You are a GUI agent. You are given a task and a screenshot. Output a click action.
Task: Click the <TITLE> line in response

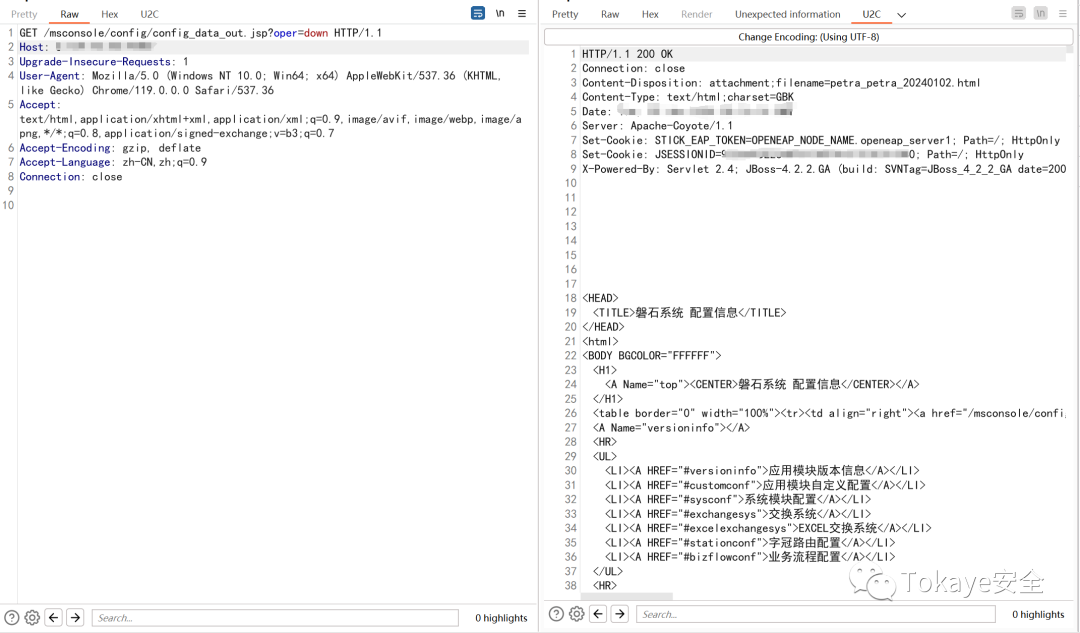tap(689, 313)
